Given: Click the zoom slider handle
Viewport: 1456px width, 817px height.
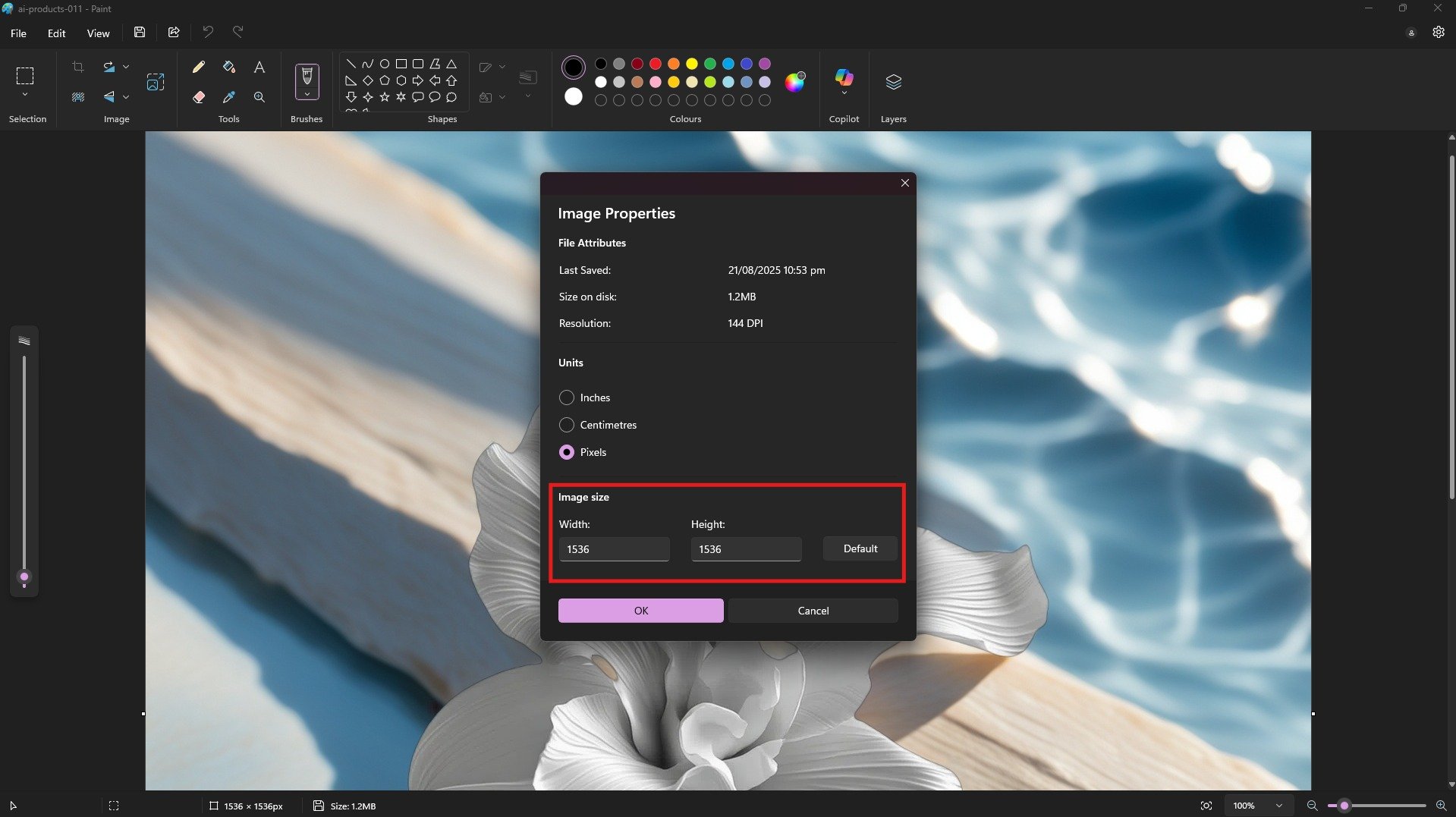Looking at the screenshot, I should (1344, 806).
